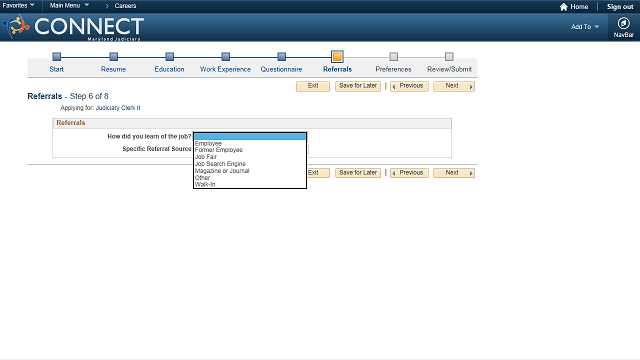This screenshot has height=360, width=640.
Task: Click the highlighted Referrals step icon
Action: point(337,57)
